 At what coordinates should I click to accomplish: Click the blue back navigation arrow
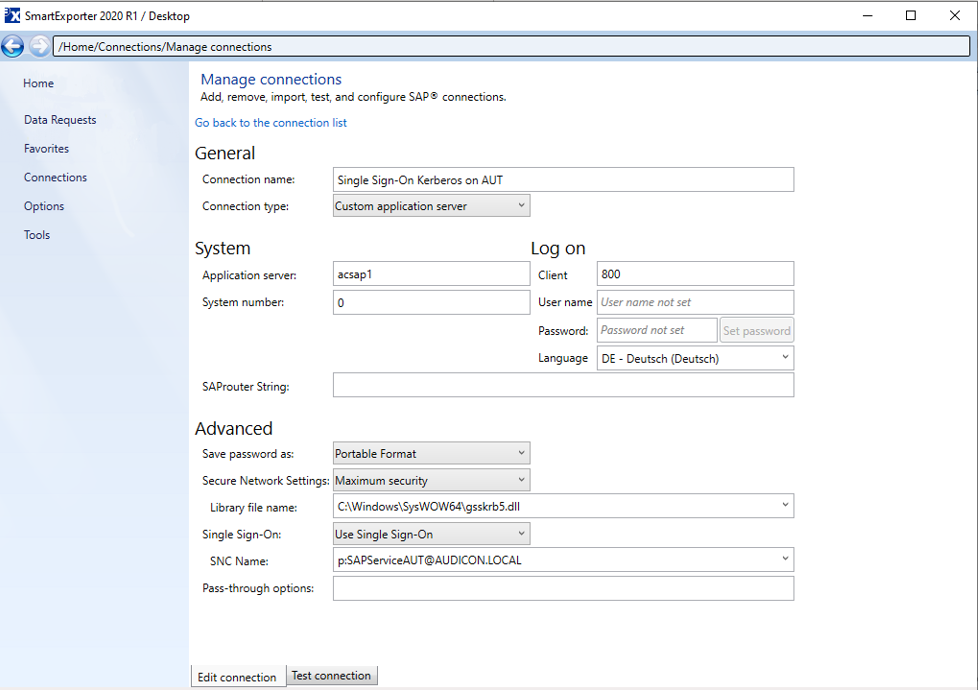click(12, 46)
